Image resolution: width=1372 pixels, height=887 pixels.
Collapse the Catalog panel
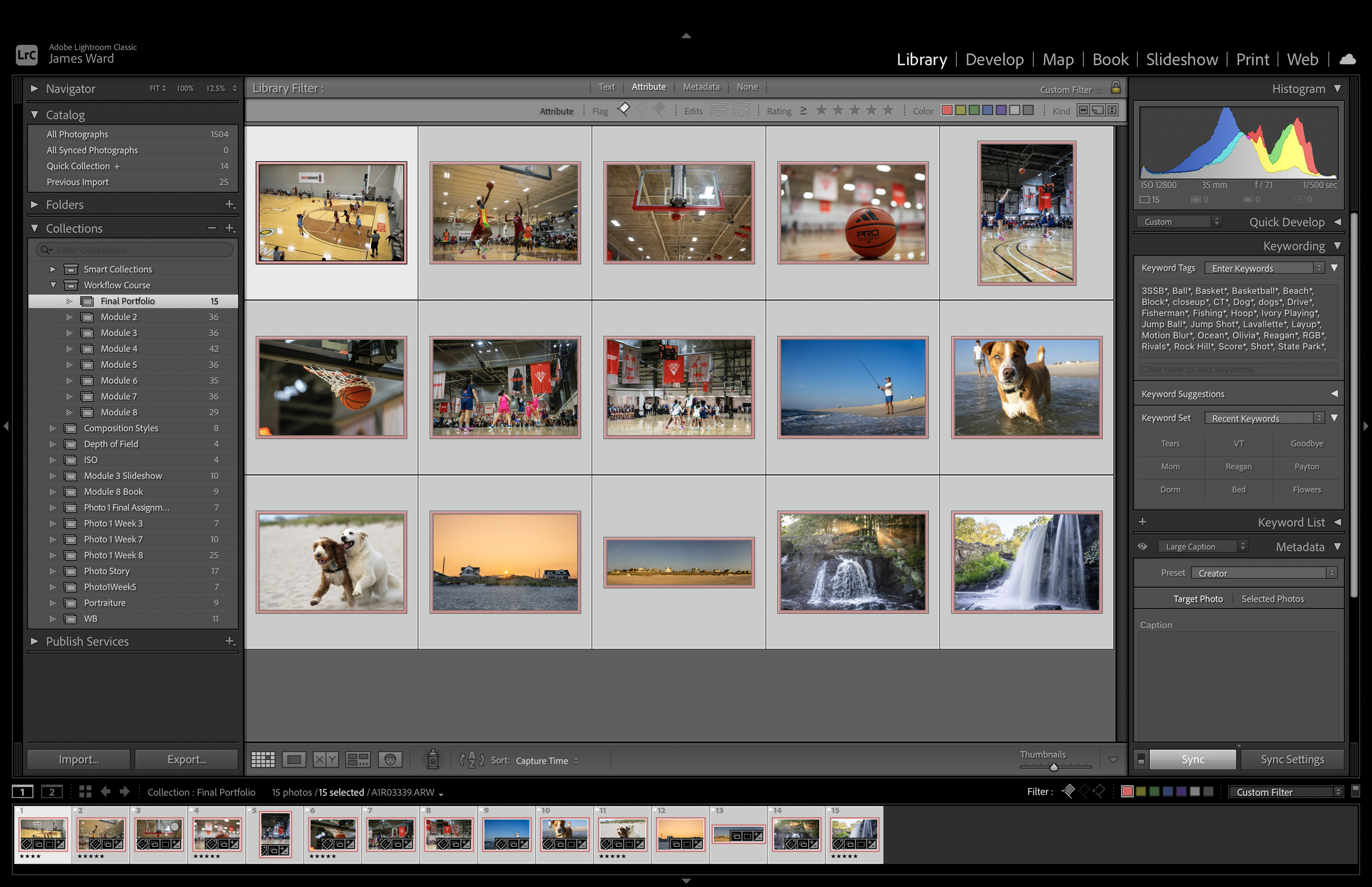click(34, 115)
